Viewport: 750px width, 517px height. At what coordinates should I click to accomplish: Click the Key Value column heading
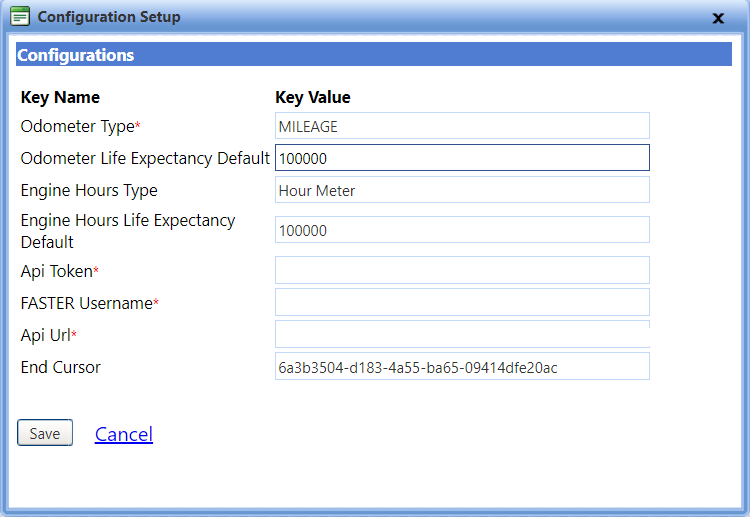313,98
